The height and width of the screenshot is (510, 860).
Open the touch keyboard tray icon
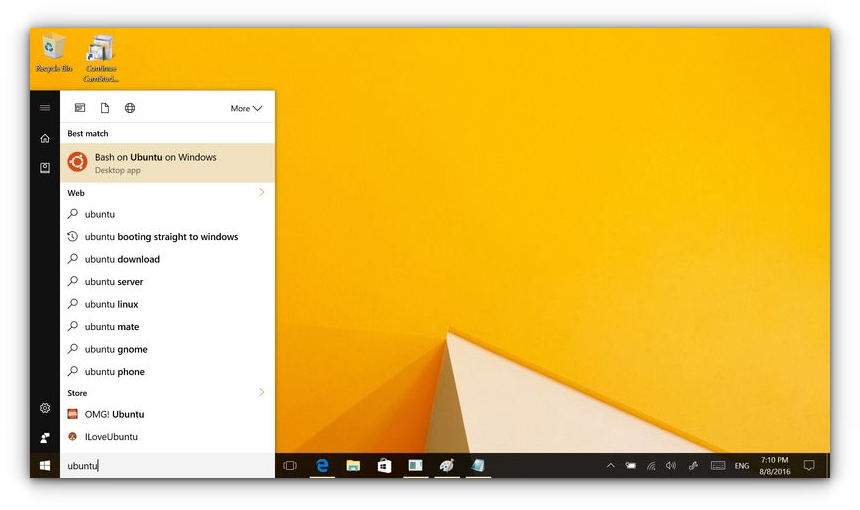click(x=718, y=466)
